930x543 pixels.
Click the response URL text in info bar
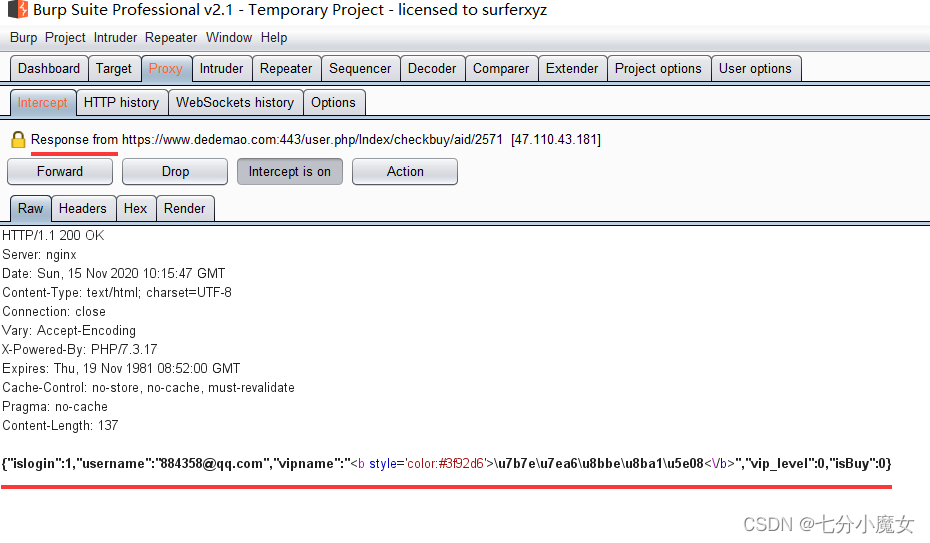[x=312, y=139]
